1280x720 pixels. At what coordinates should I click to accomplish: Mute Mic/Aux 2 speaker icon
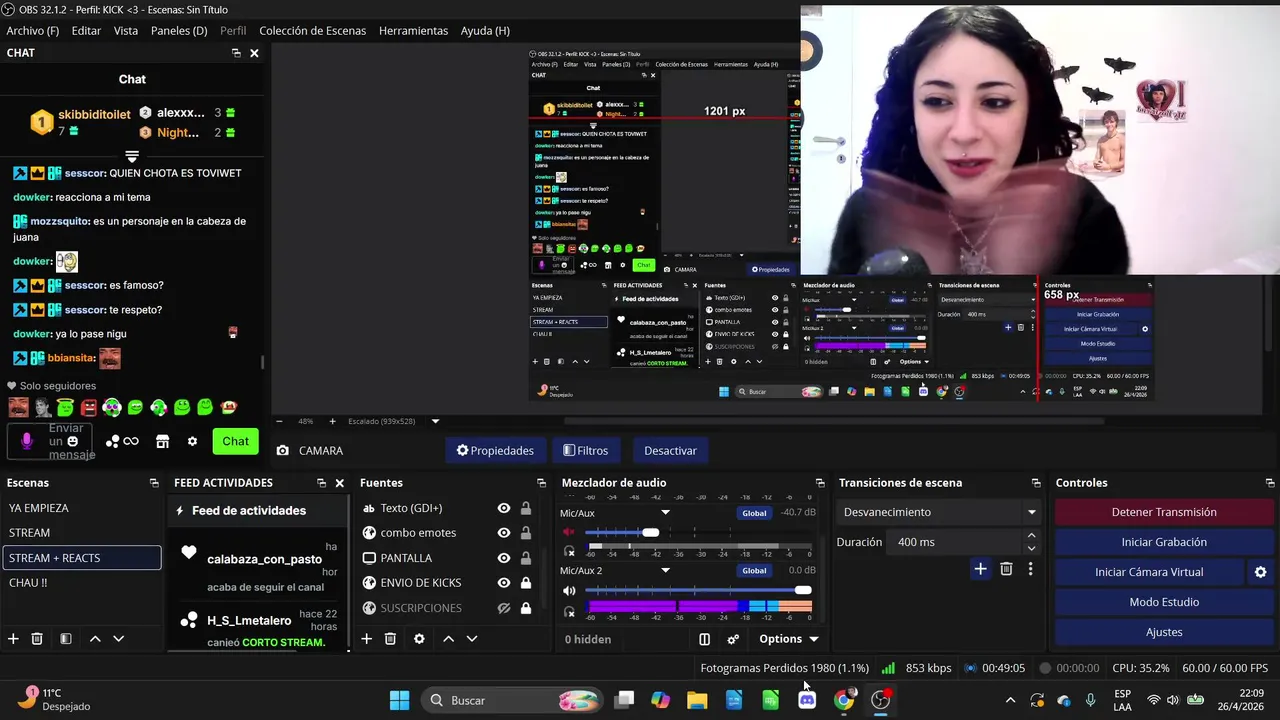pyautogui.click(x=570, y=590)
